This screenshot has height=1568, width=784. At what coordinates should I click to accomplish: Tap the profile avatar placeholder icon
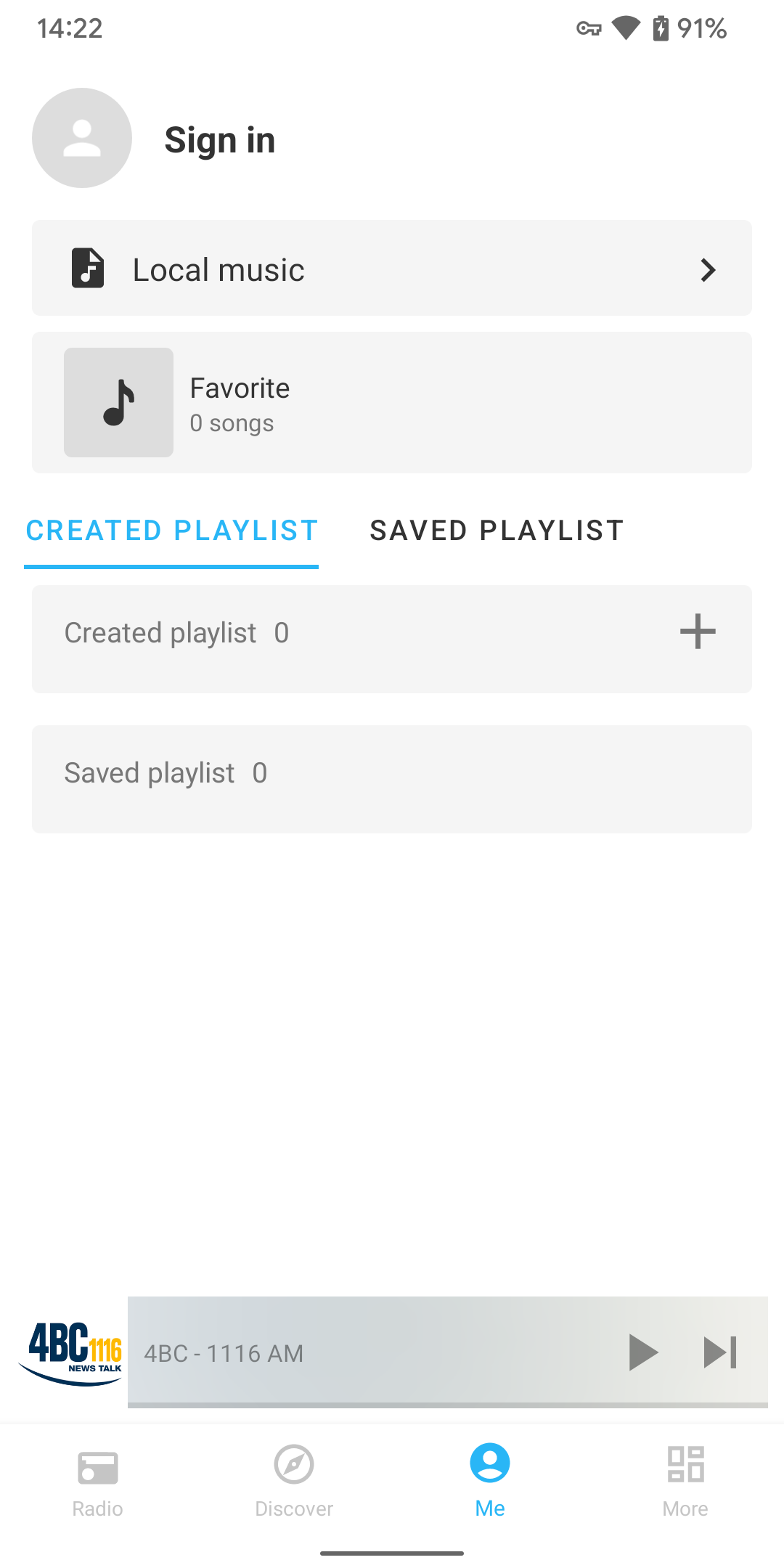coord(82,138)
